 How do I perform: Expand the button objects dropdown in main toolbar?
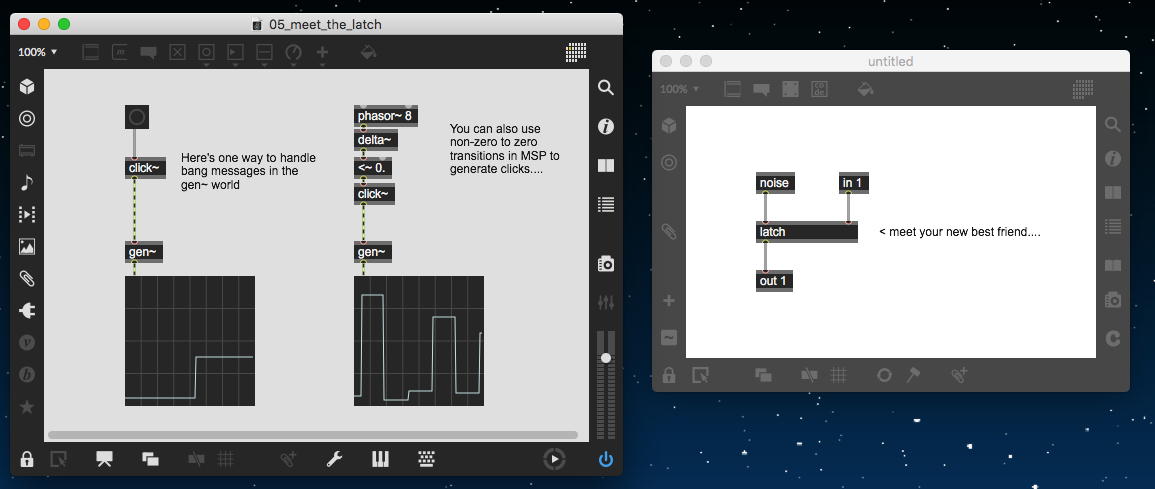coord(206,54)
